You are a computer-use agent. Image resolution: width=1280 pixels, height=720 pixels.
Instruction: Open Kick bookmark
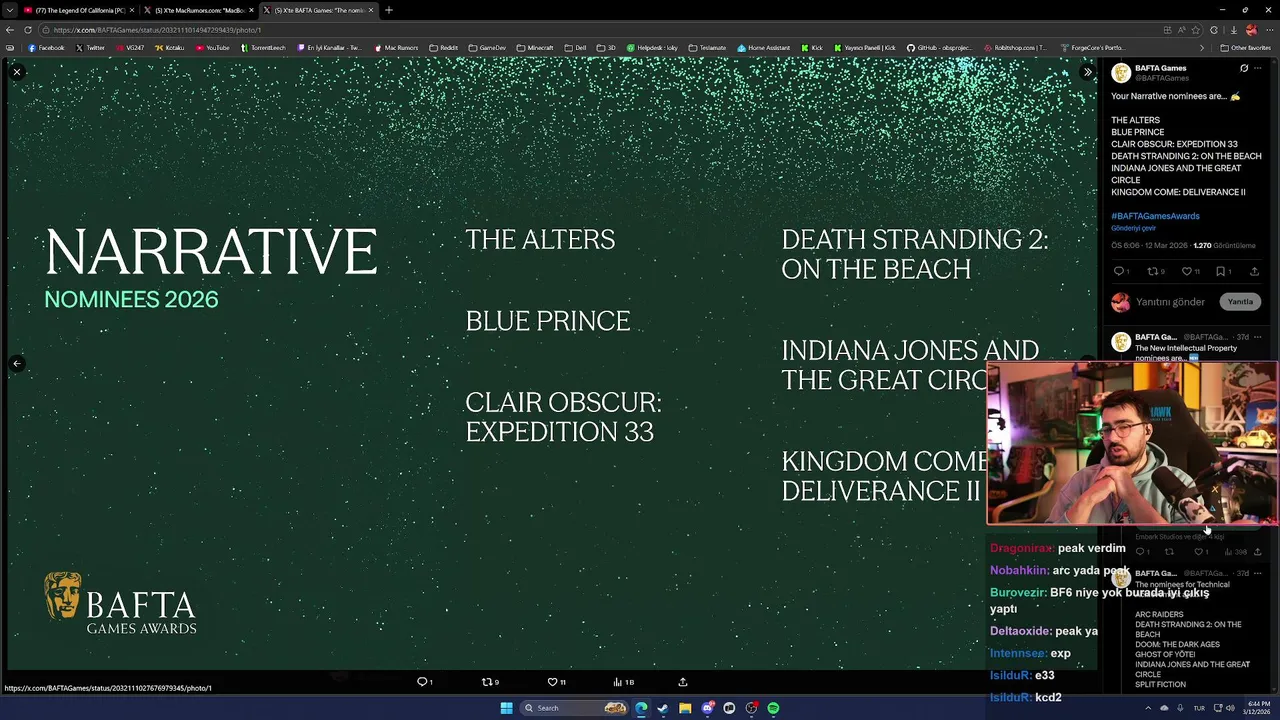pyautogui.click(x=811, y=48)
